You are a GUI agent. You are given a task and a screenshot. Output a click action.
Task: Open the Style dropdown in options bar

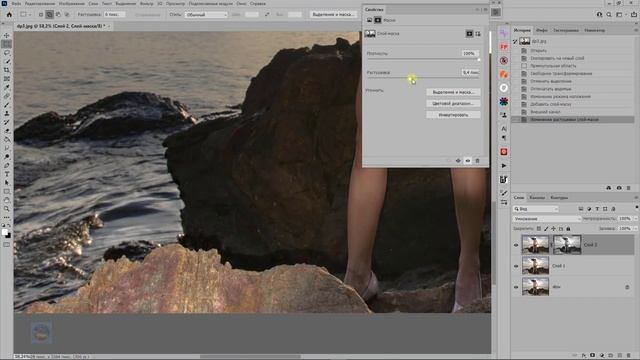click(206, 15)
